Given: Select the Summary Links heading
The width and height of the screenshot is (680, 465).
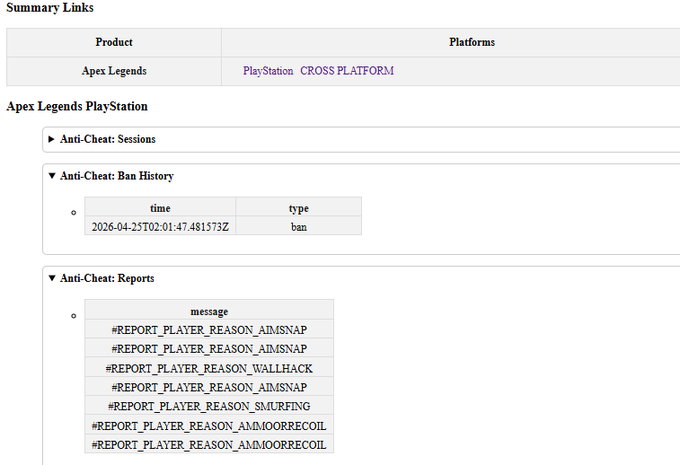Looking at the screenshot, I should pyautogui.click(x=50, y=7).
